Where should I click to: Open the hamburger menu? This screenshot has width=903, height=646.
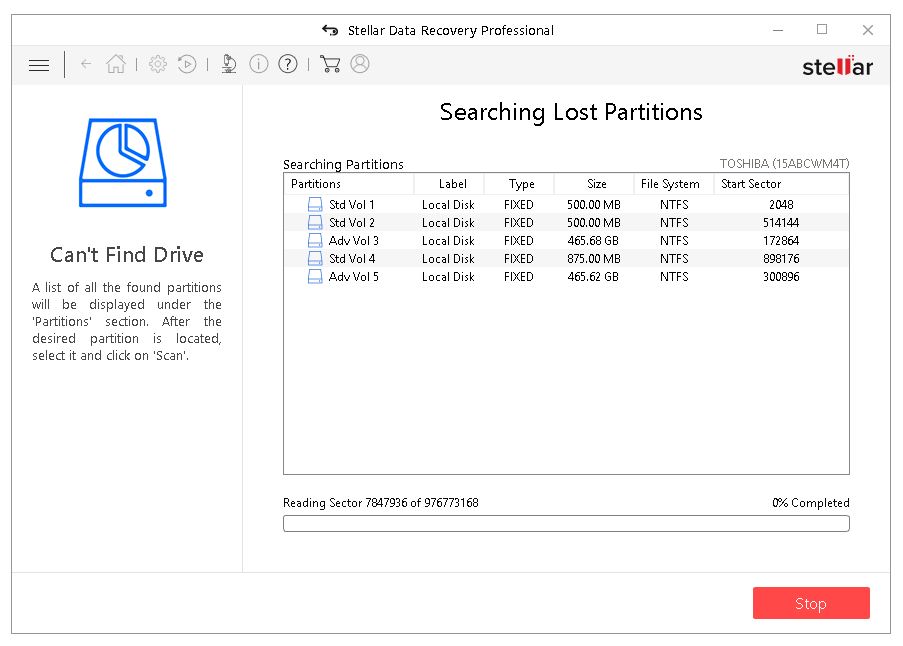click(x=39, y=65)
